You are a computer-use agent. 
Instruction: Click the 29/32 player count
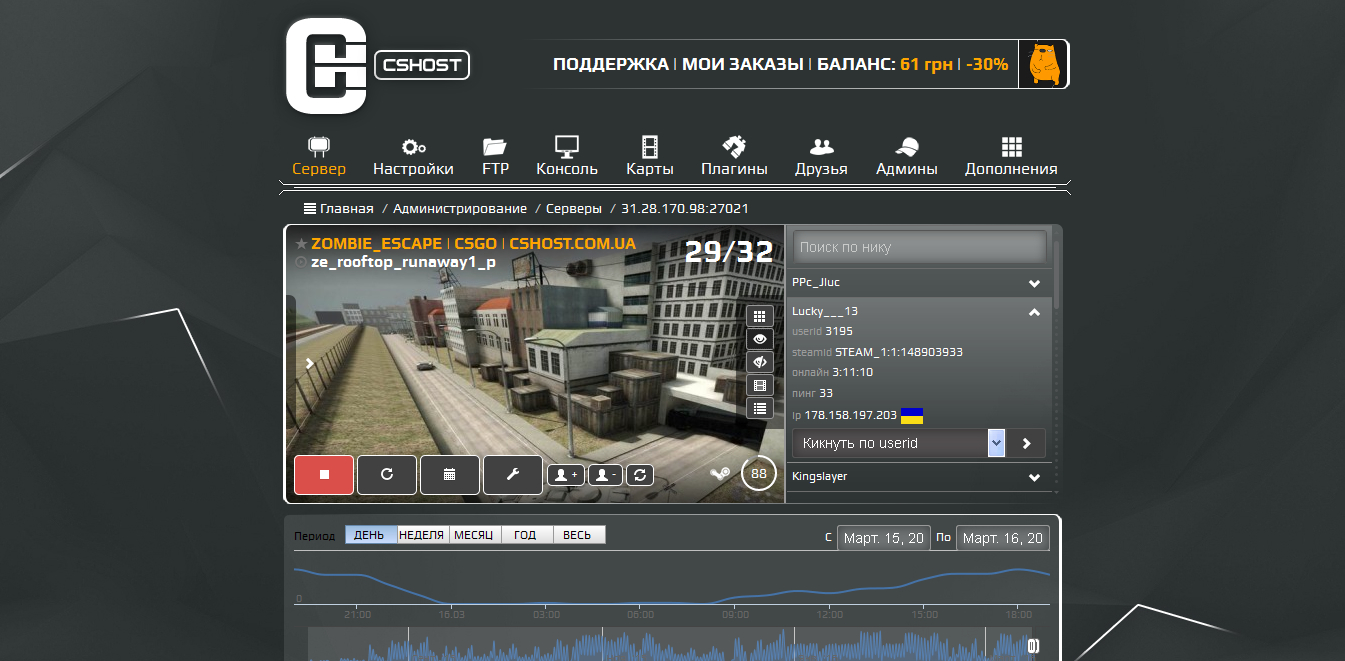click(729, 252)
